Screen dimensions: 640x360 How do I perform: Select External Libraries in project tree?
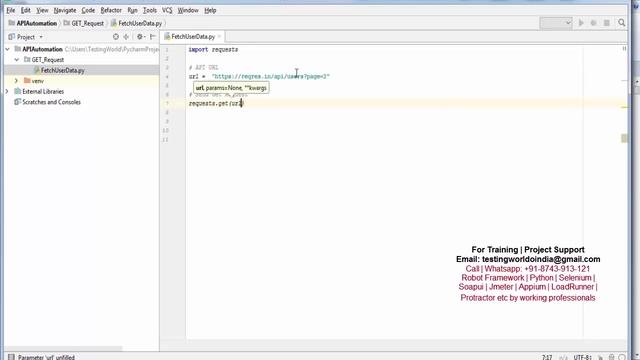pyautogui.click(x=43, y=91)
